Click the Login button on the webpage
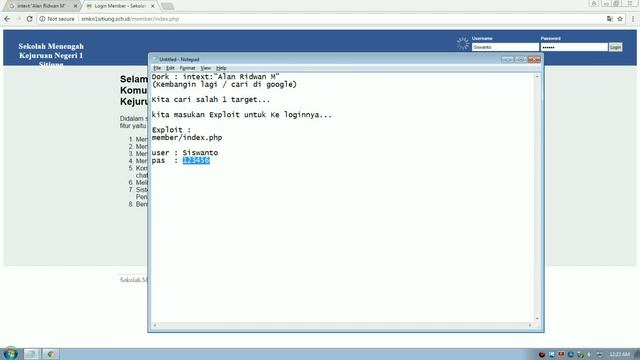Screen dimensions: 640x360 615,47
